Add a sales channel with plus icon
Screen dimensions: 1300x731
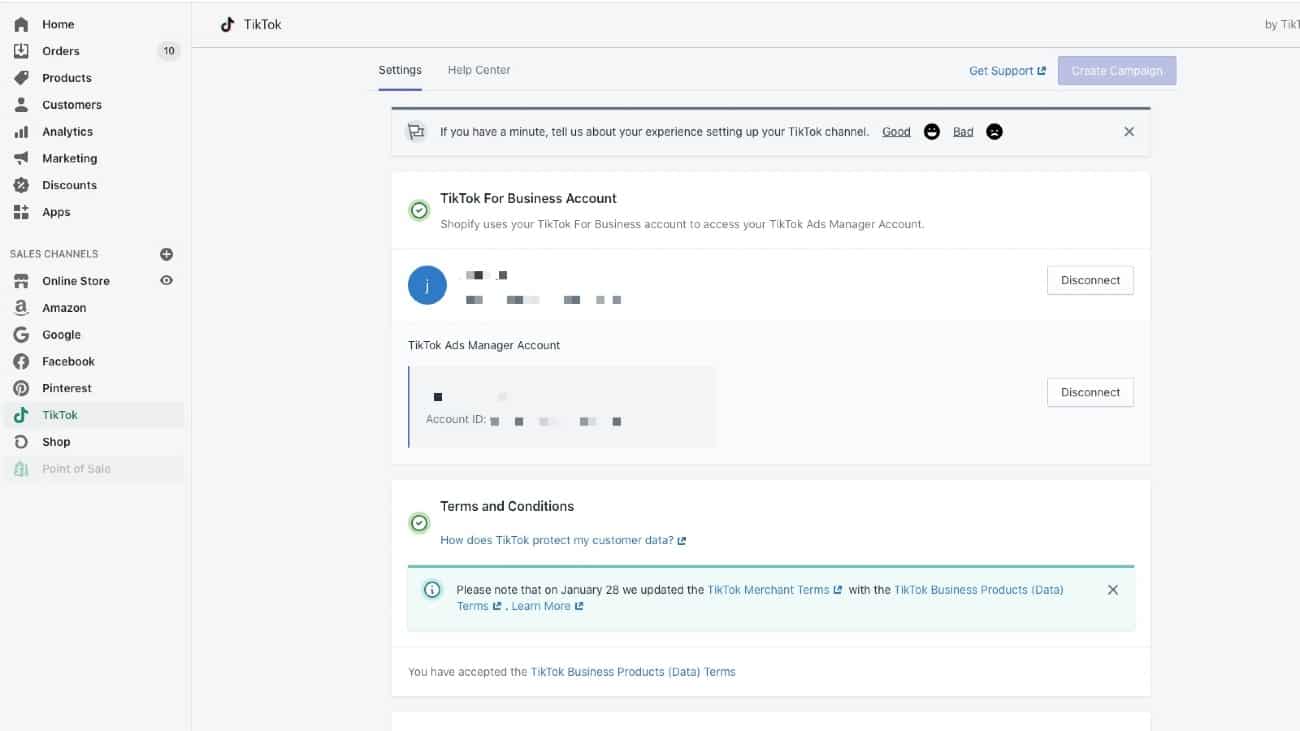click(x=167, y=254)
